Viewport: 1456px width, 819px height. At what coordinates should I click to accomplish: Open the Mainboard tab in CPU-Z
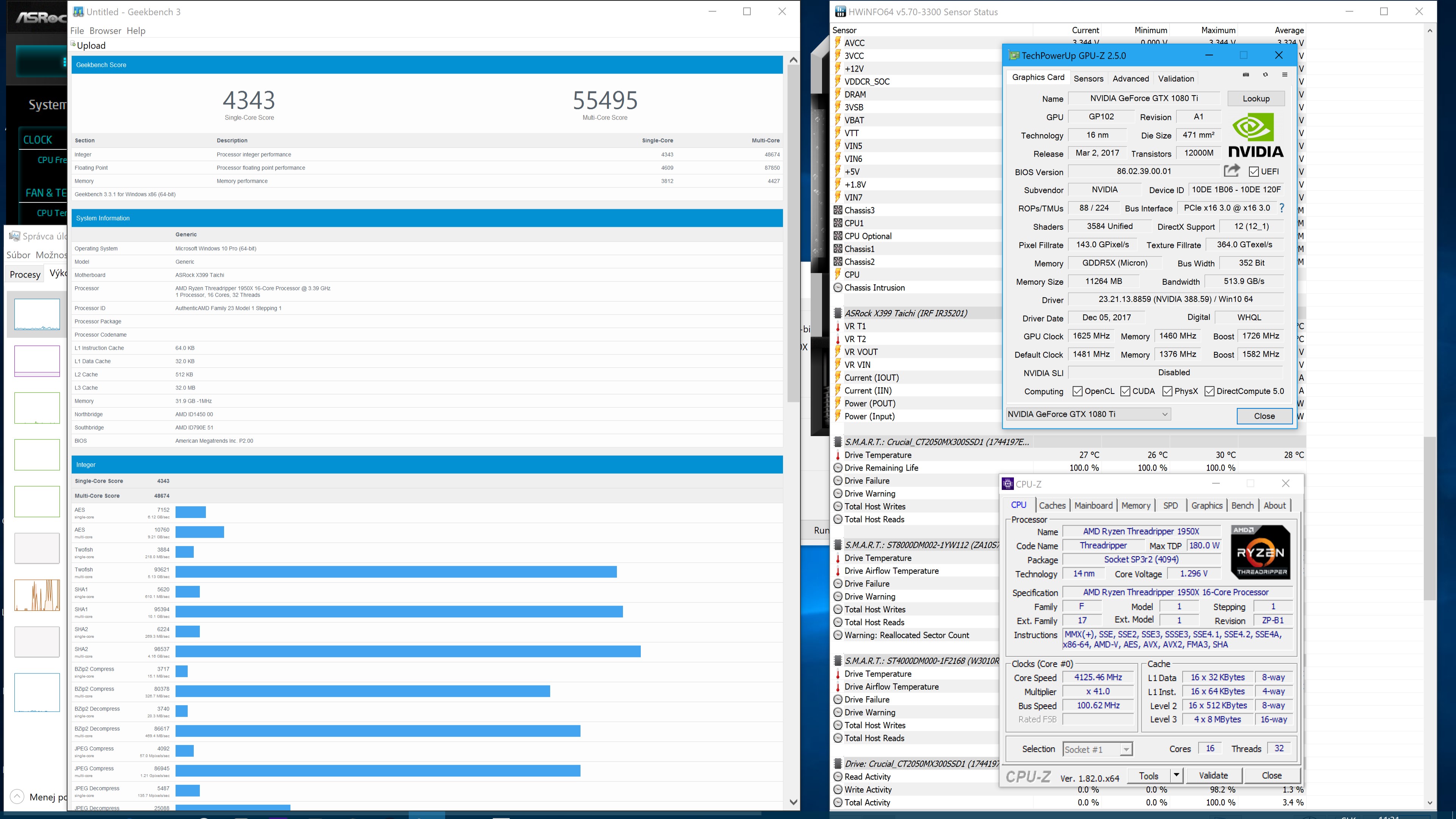tap(1093, 505)
